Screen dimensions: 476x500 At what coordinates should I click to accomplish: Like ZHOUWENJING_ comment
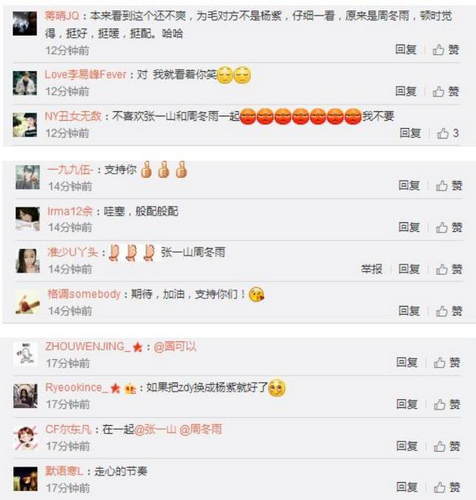[x=447, y=362]
